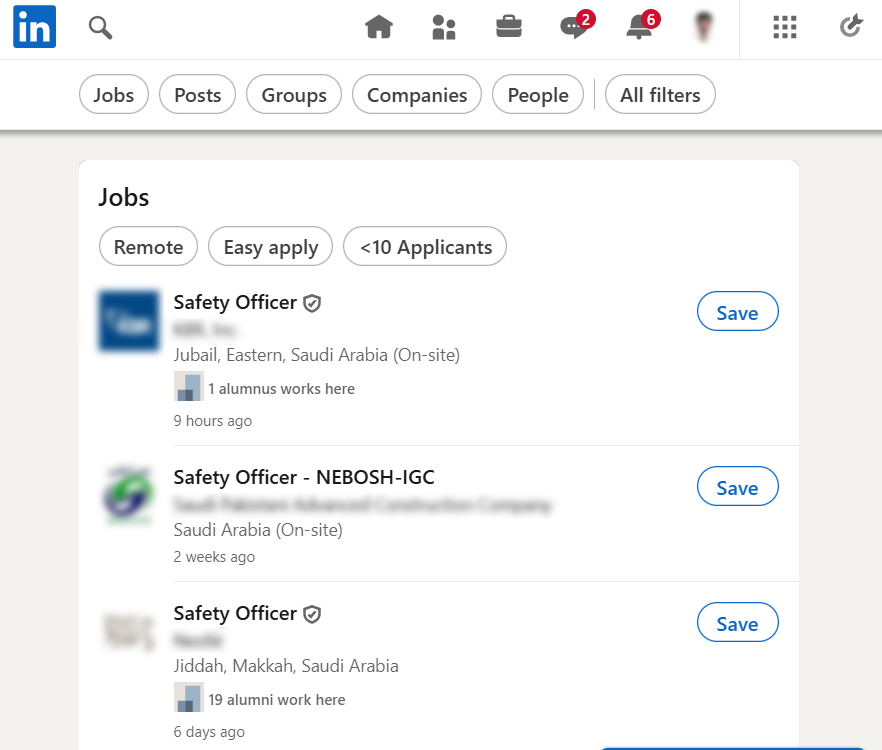The height and width of the screenshot is (750, 882).
Task: Click the first job's company logo thumbnail
Action: 129,321
